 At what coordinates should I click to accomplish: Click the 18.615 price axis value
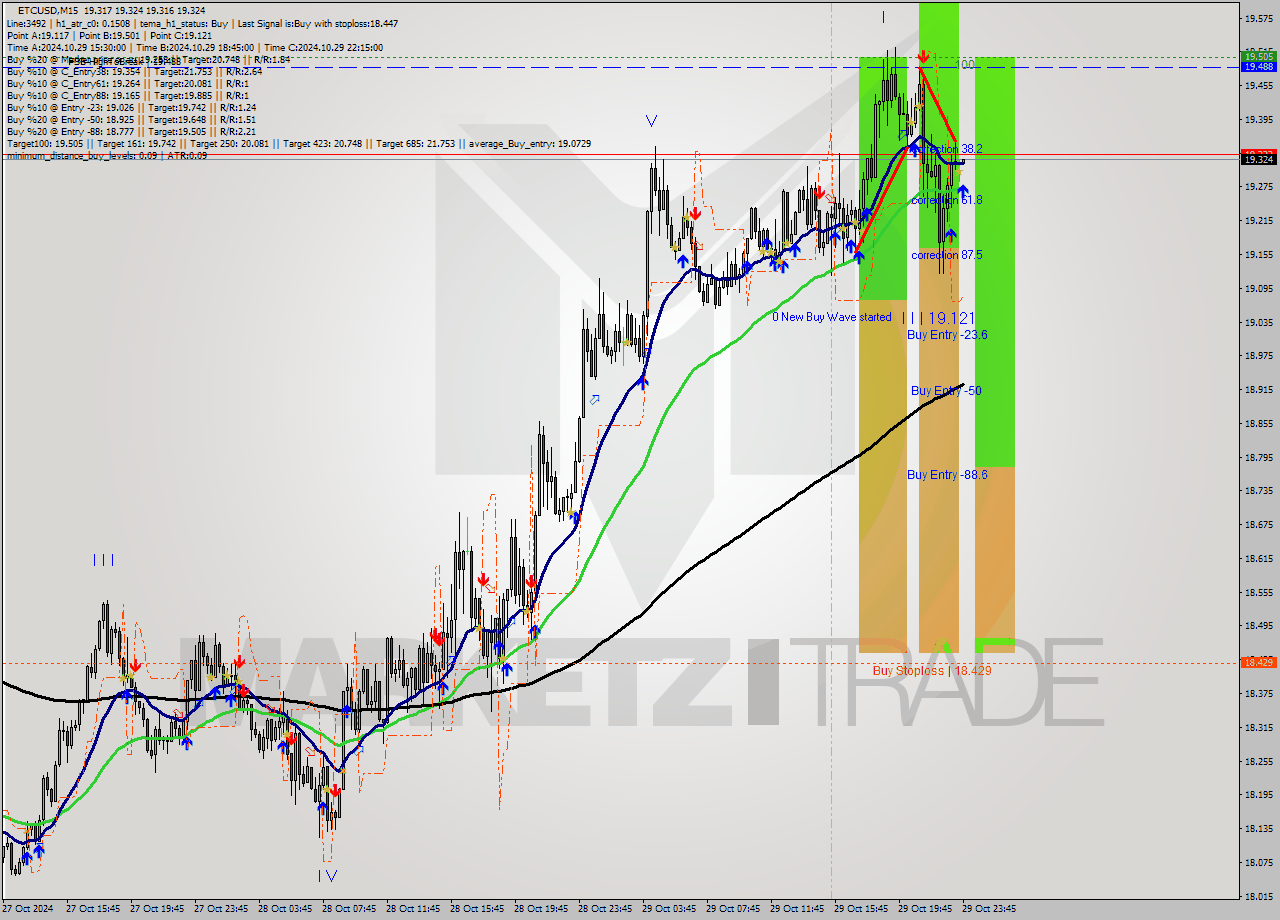[1259, 558]
